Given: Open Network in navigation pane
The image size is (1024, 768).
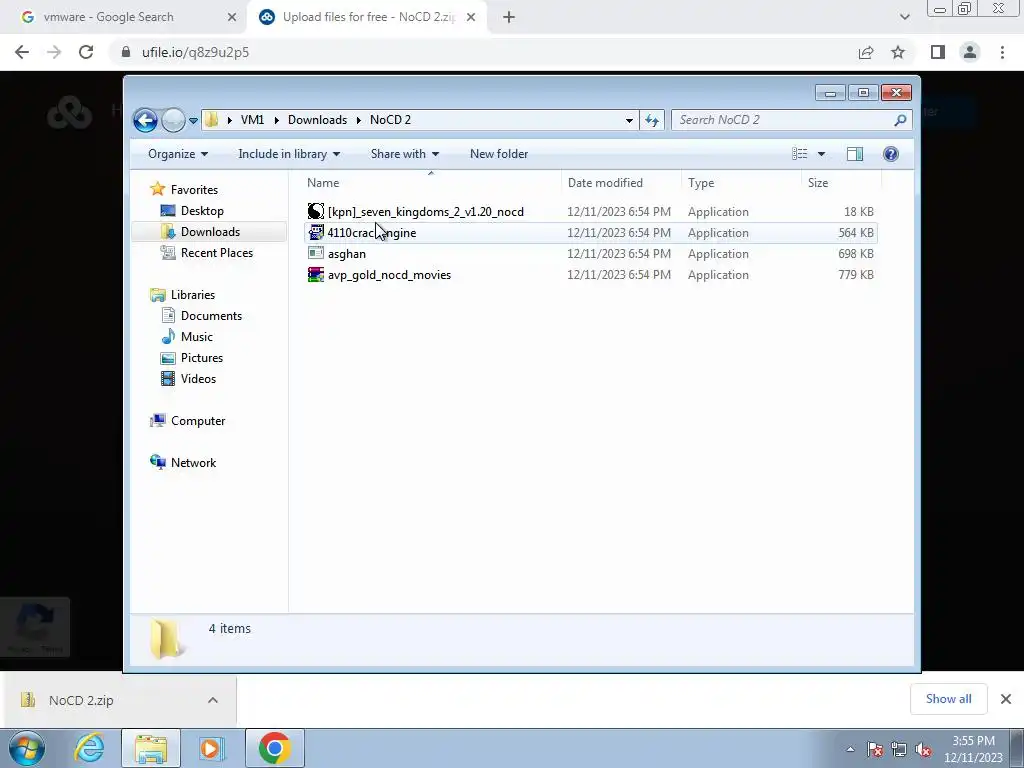Looking at the screenshot, I should click(x=193, y=462).
